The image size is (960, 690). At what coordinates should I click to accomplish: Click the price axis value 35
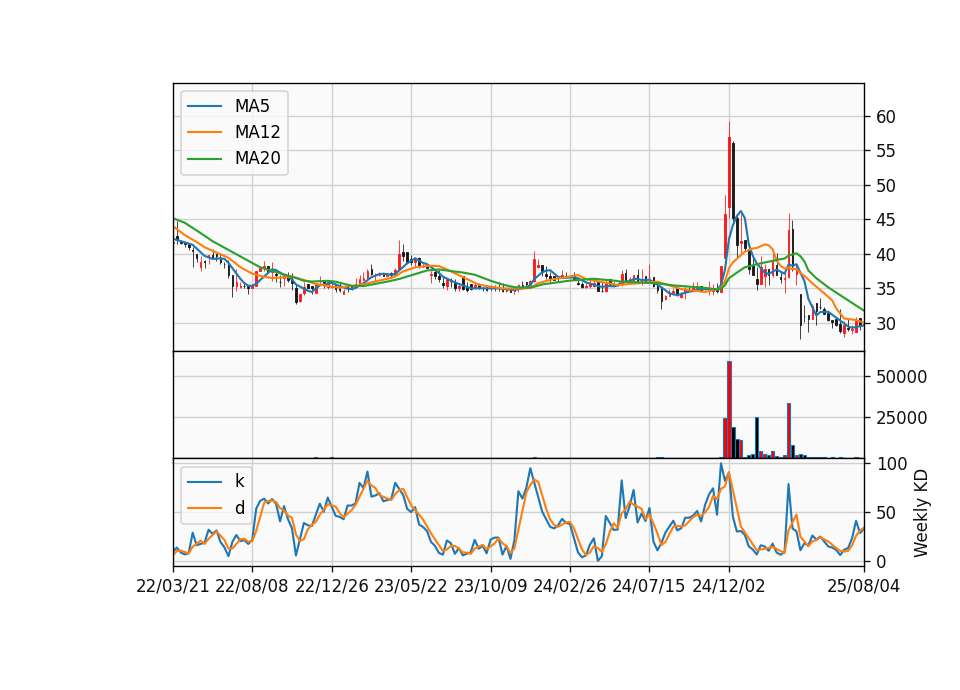(885, 289)
